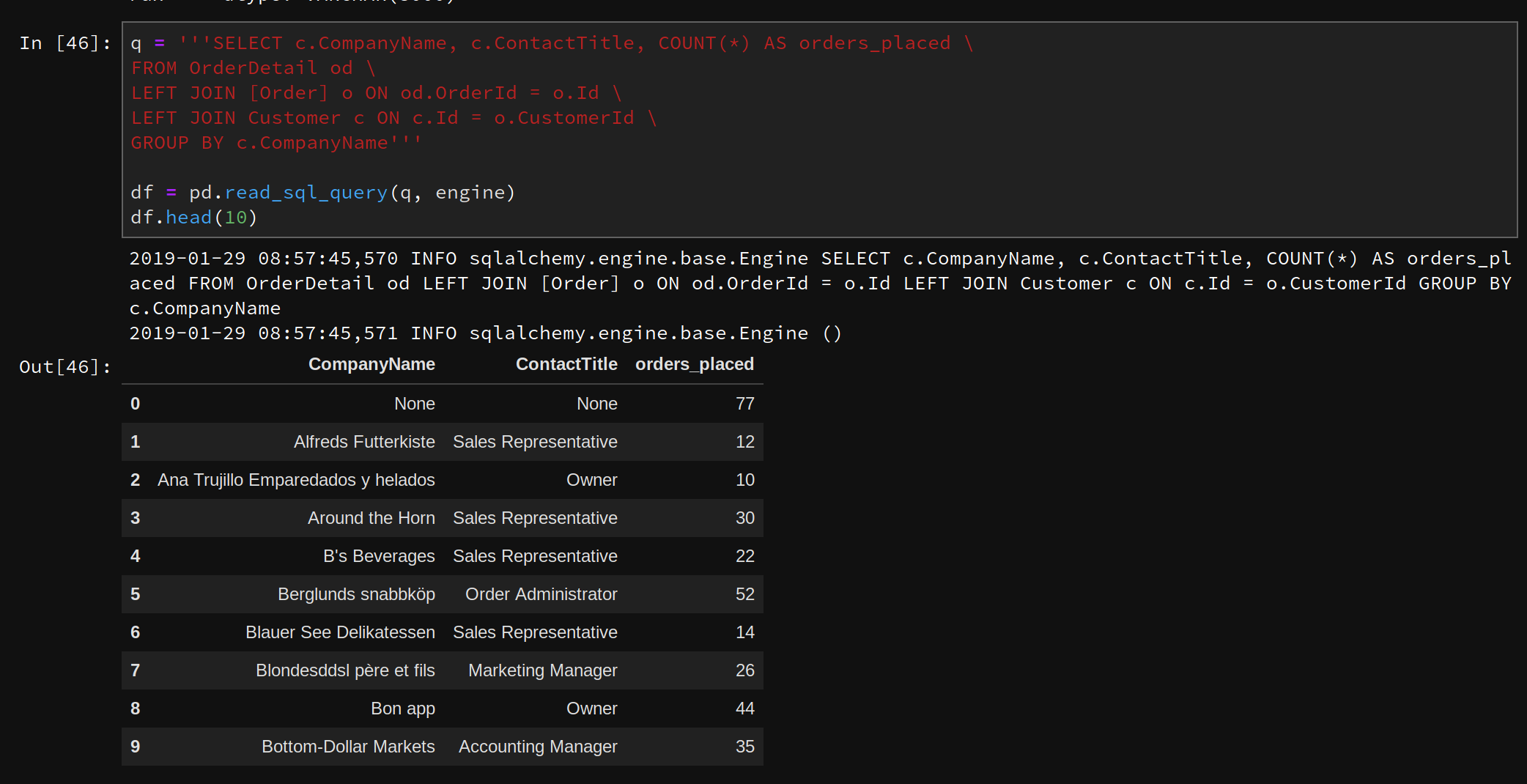The image size is (1527, 784).
Task: Click the row index 9 label
Action: (135, 747)
